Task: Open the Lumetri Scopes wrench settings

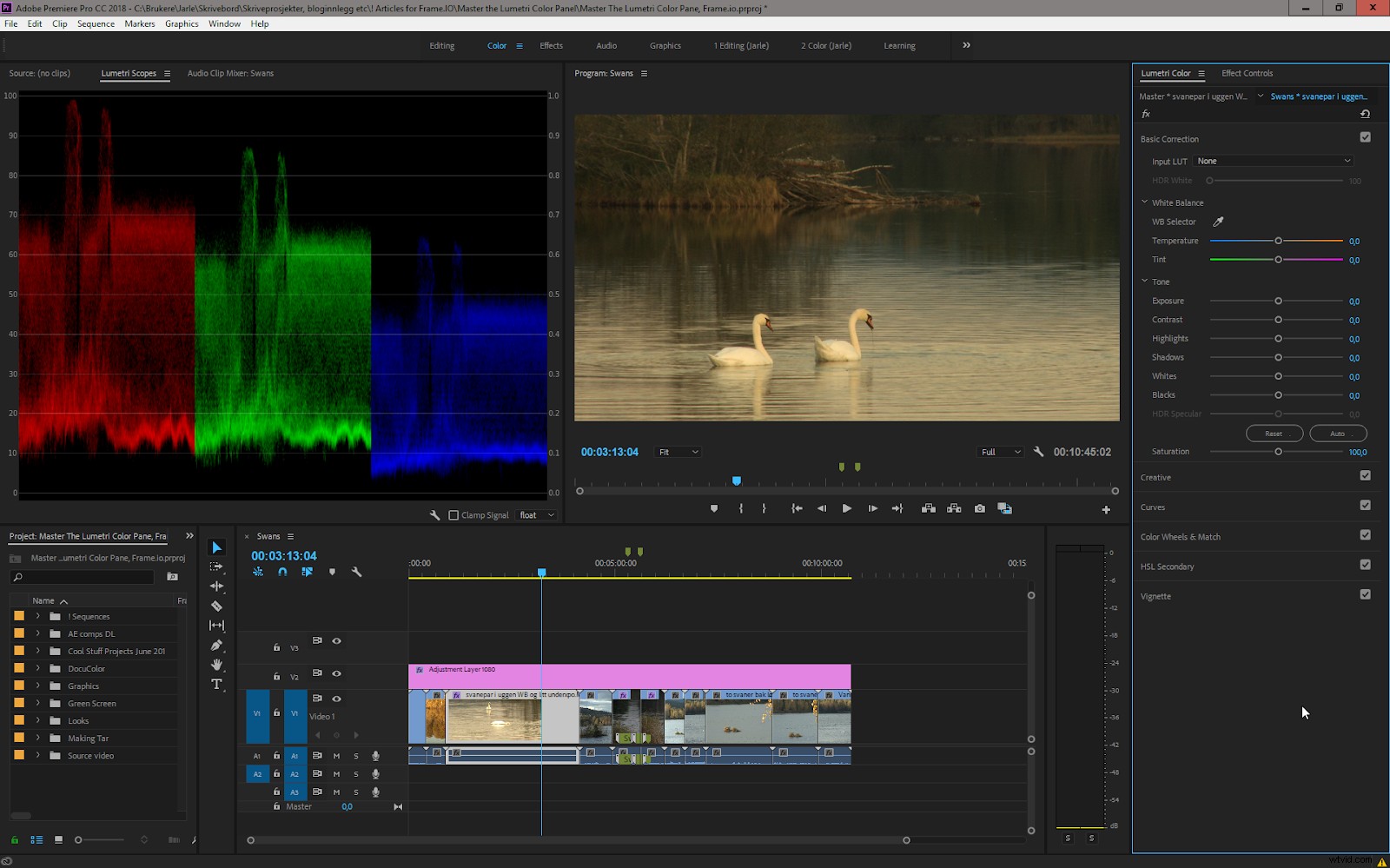Action: (434, 514)
